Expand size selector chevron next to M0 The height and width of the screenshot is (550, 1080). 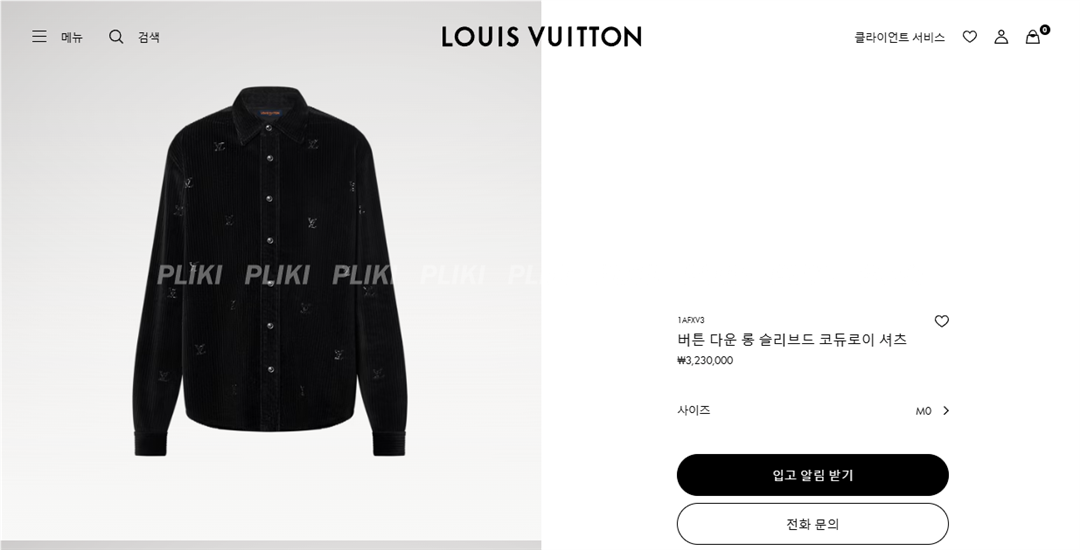[946, 411]
